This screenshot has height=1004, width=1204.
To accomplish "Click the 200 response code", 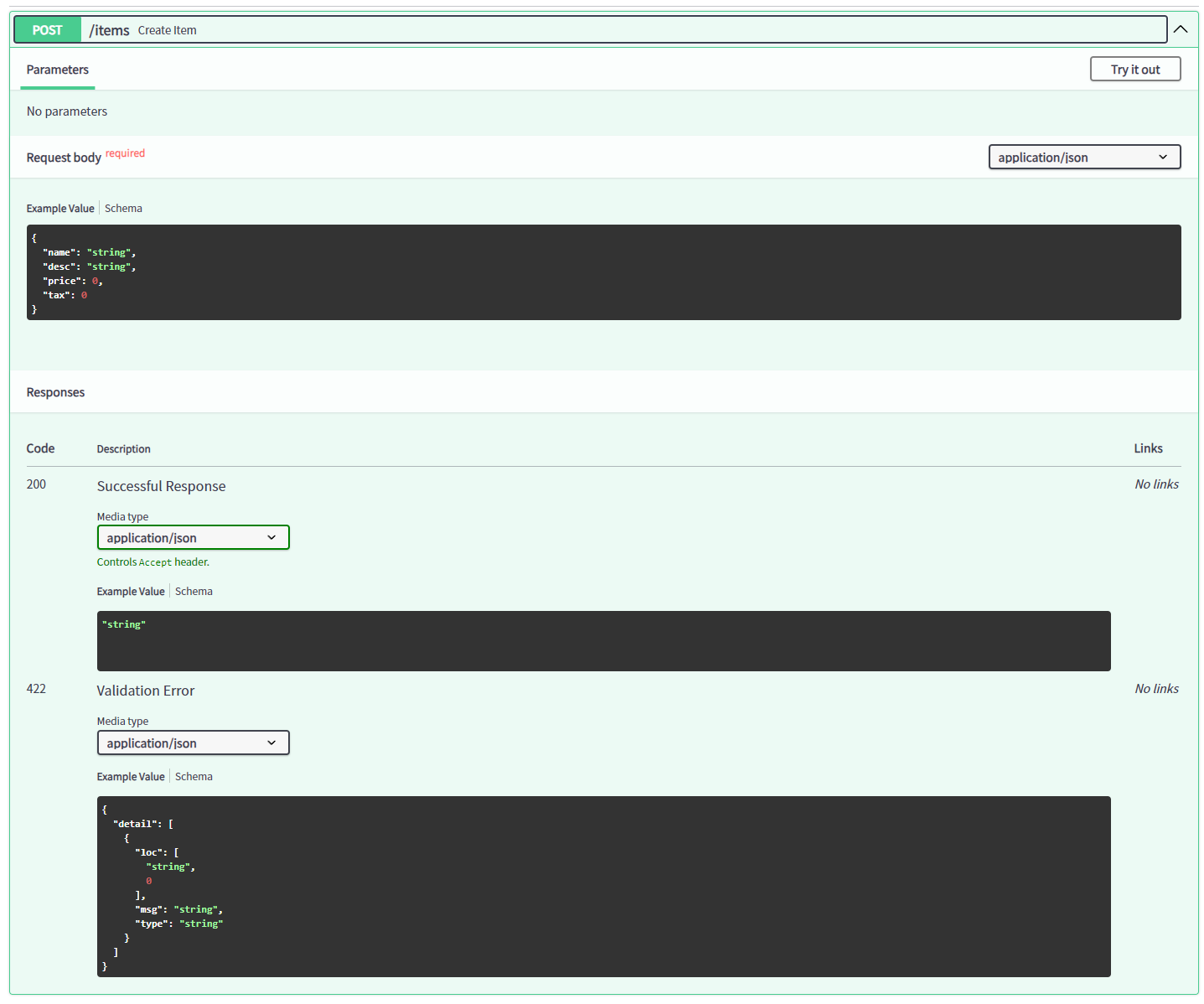I will (36, 484).
